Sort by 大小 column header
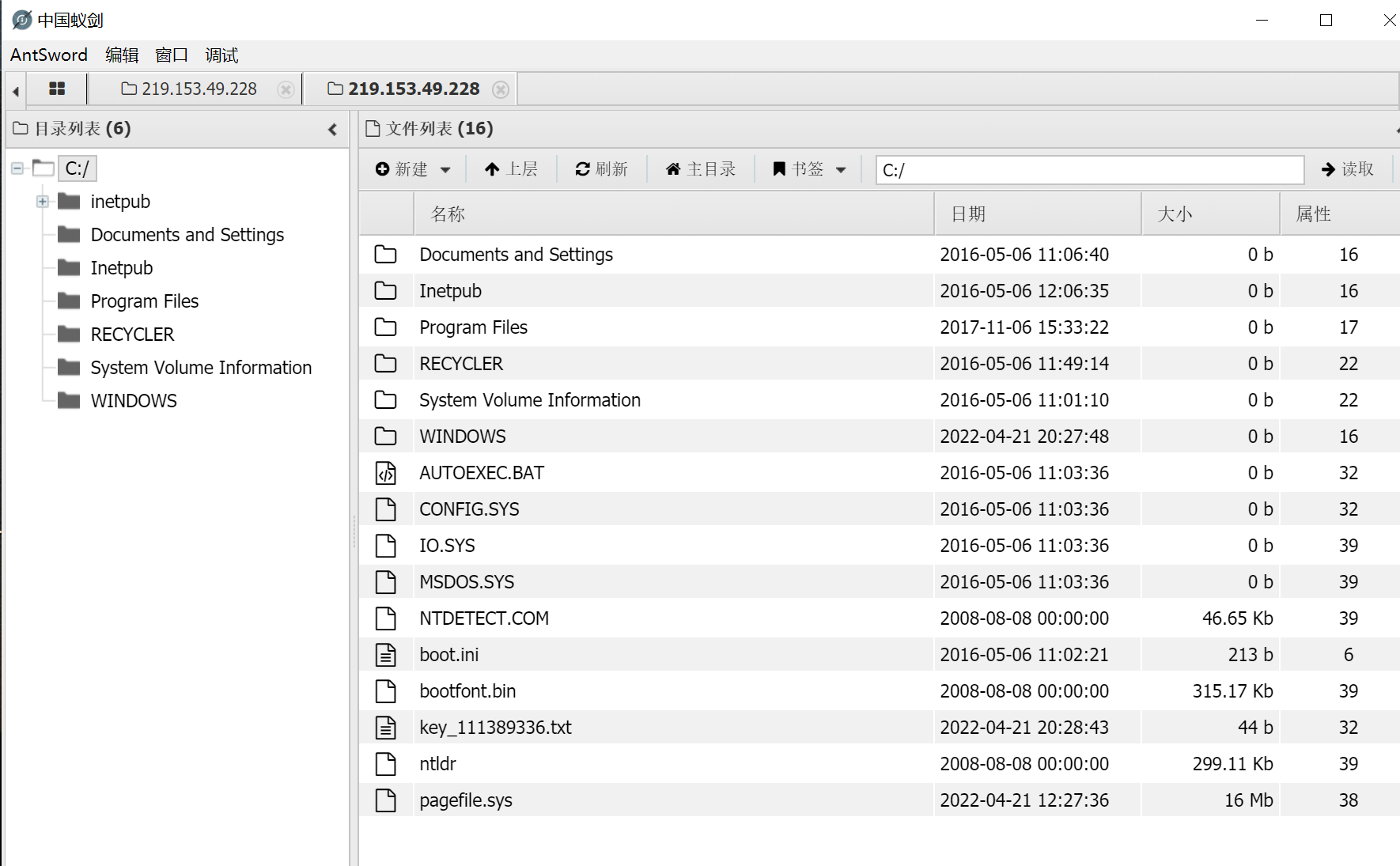This screenshot has height=866, width=1400. [x=1210, y=214]
